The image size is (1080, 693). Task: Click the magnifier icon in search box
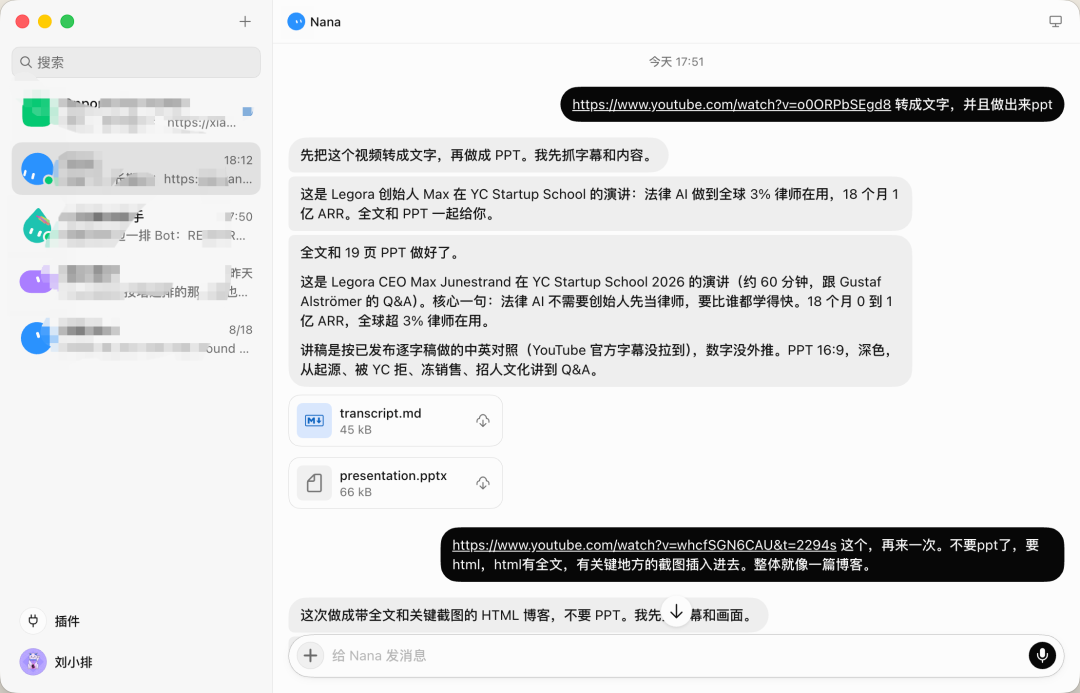click(x=25, y=62)
